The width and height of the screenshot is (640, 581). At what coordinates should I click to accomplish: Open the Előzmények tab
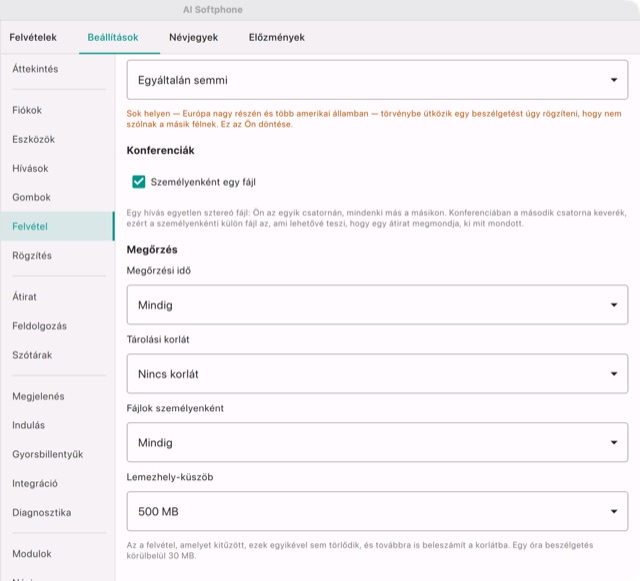point(277,38)
